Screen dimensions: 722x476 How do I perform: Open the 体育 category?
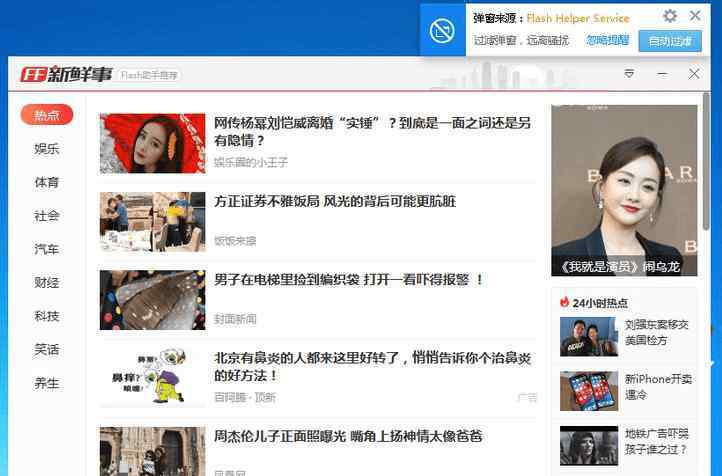[47, 182]
